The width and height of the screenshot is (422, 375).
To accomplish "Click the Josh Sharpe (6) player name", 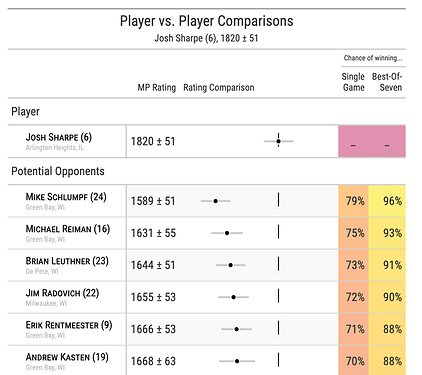I will click(59, 137).
